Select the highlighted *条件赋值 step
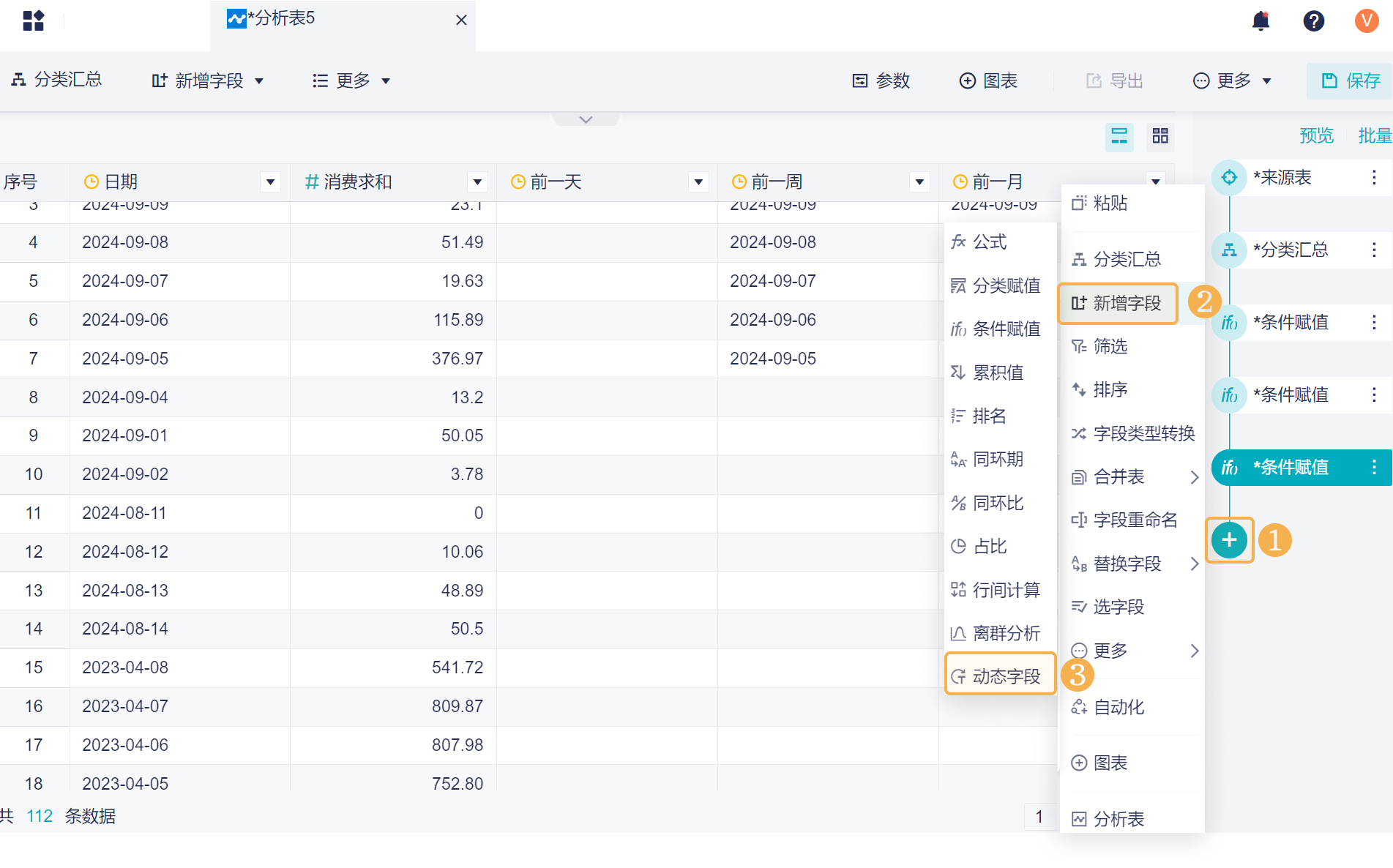The width and height of the screenshot is (1393, 868). pos(1301,467)
